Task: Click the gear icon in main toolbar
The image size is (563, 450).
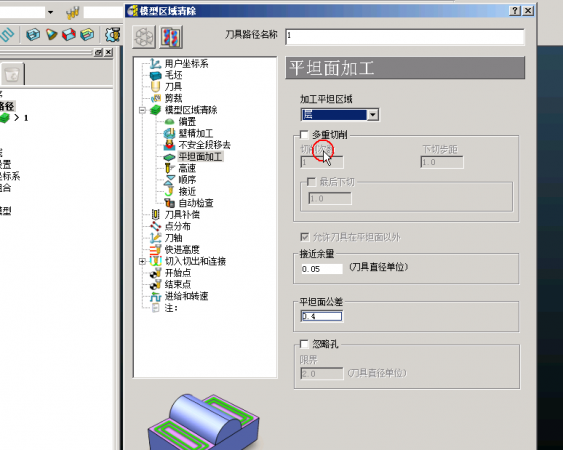Action: [x=112, y=34]
